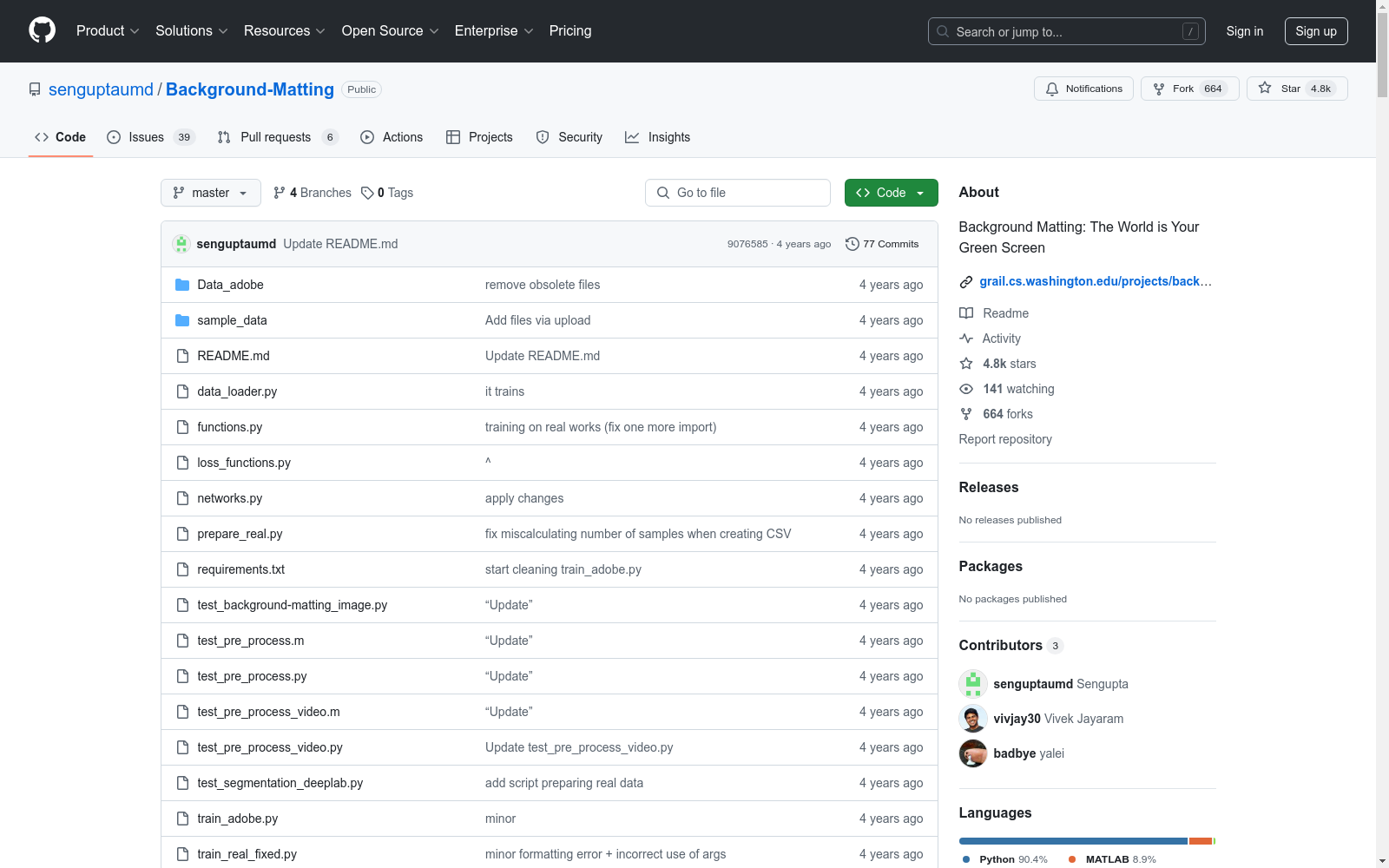Expand the Enterprise menu
The image size is (1389, 868).
[x=494, y=30]
